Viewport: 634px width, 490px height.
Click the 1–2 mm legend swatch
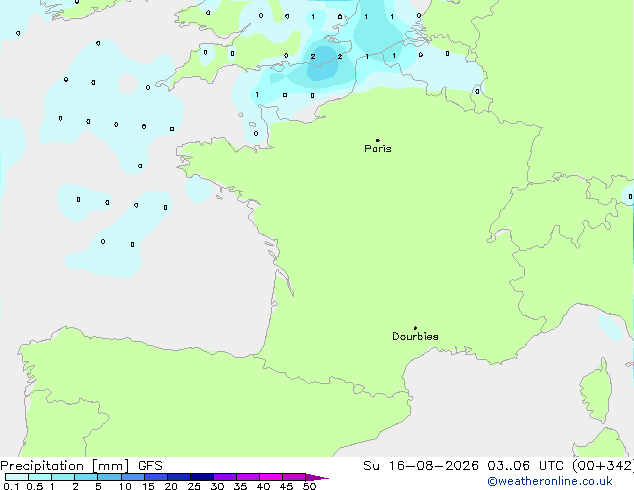click(63, 477)
